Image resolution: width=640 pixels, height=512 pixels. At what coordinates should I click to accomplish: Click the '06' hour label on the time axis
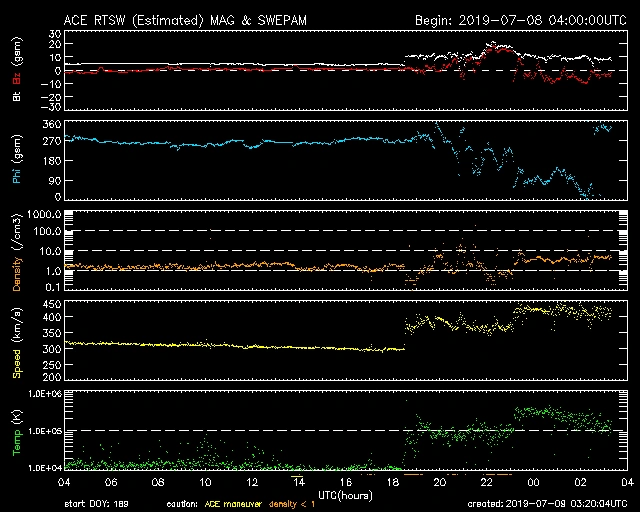[x=111, y=482]
